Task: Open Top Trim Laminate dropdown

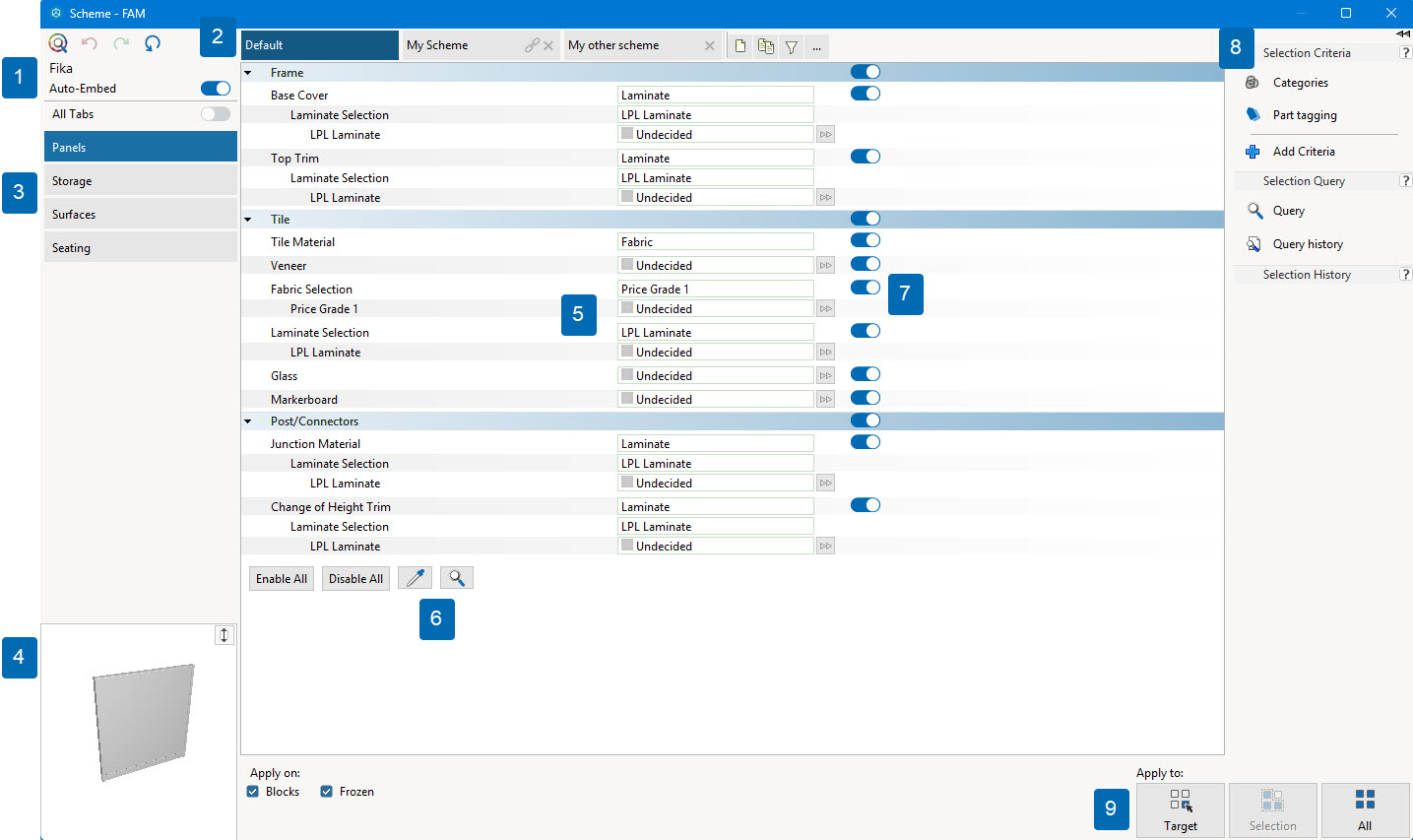Action: (716, 159)
